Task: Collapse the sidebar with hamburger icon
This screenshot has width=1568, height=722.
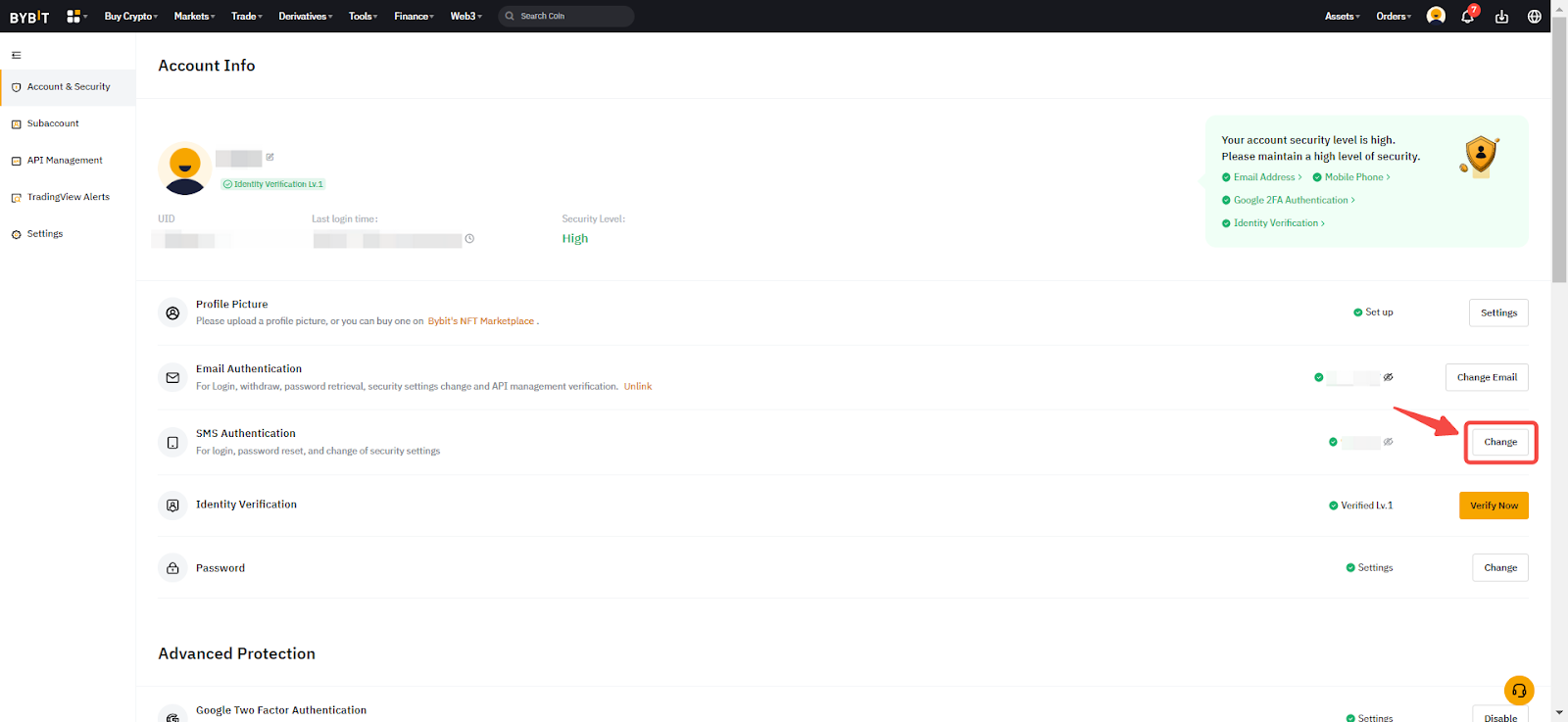Action: (17, 56)
